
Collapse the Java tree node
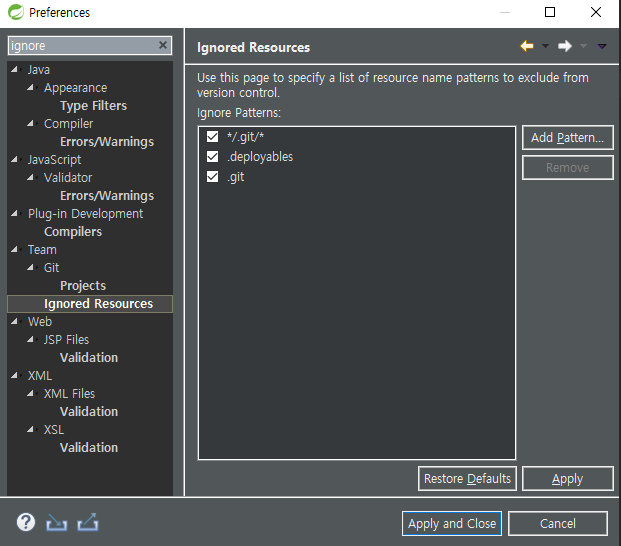point(14,69)
